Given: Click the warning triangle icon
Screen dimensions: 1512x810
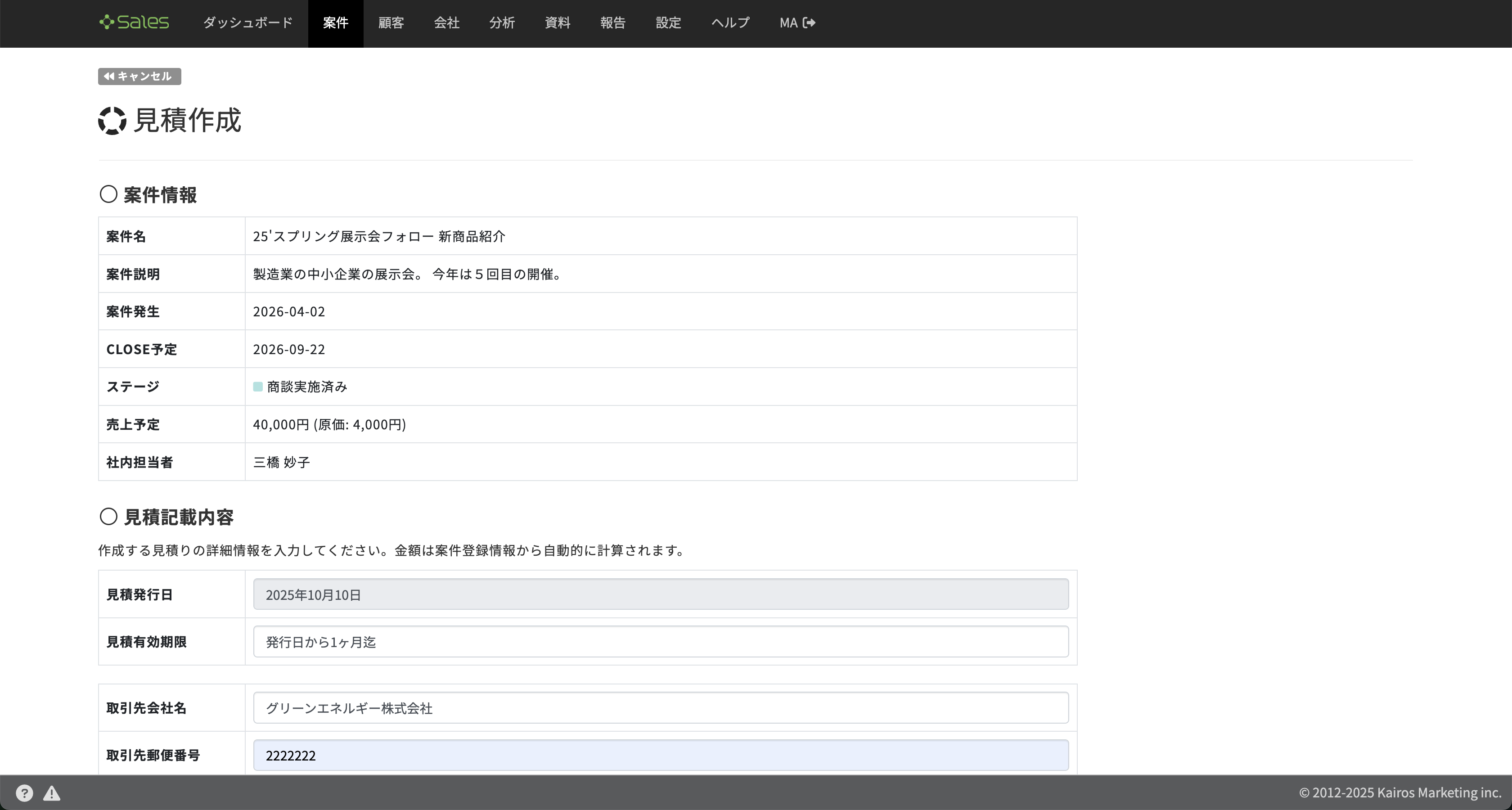Looking at the screenshot, I should pyautogui.click(x=52, y=793).
